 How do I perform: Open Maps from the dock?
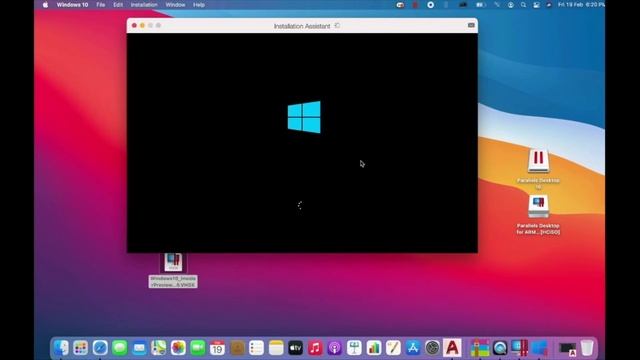tap(158, 348)
